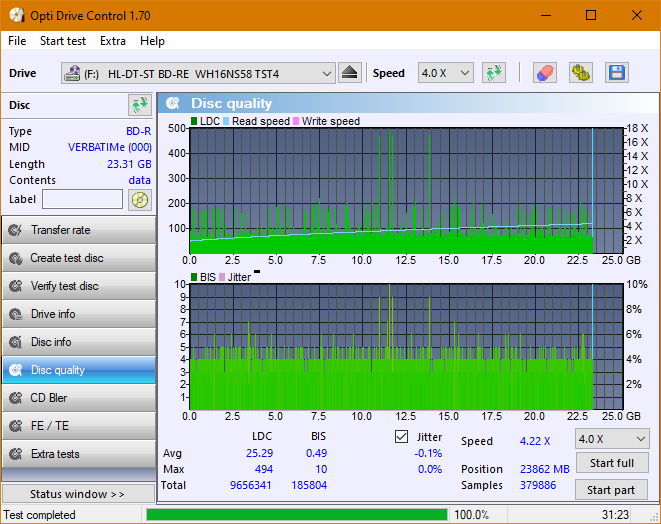
Task: Click the Opti Drive Control app icon
Action: click(x=17, y=16)
